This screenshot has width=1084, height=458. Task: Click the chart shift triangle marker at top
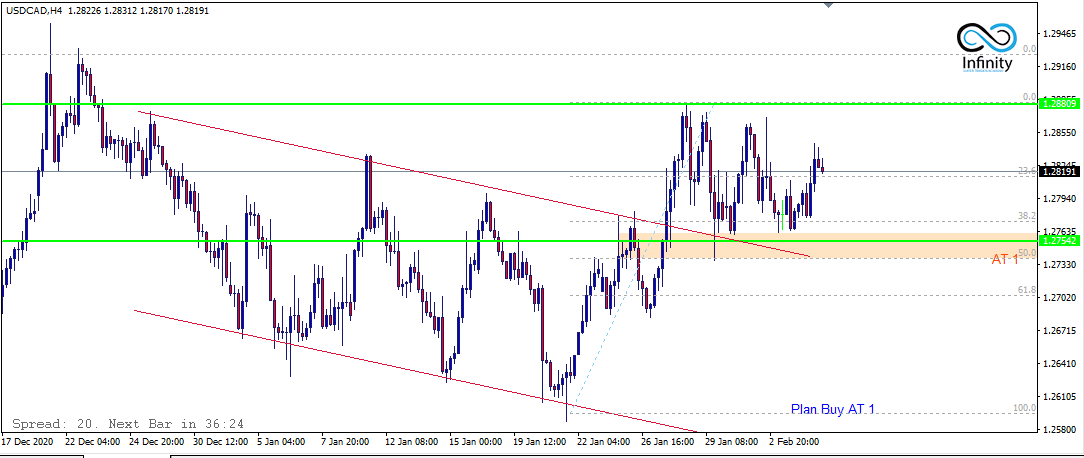tap(829, 4)
